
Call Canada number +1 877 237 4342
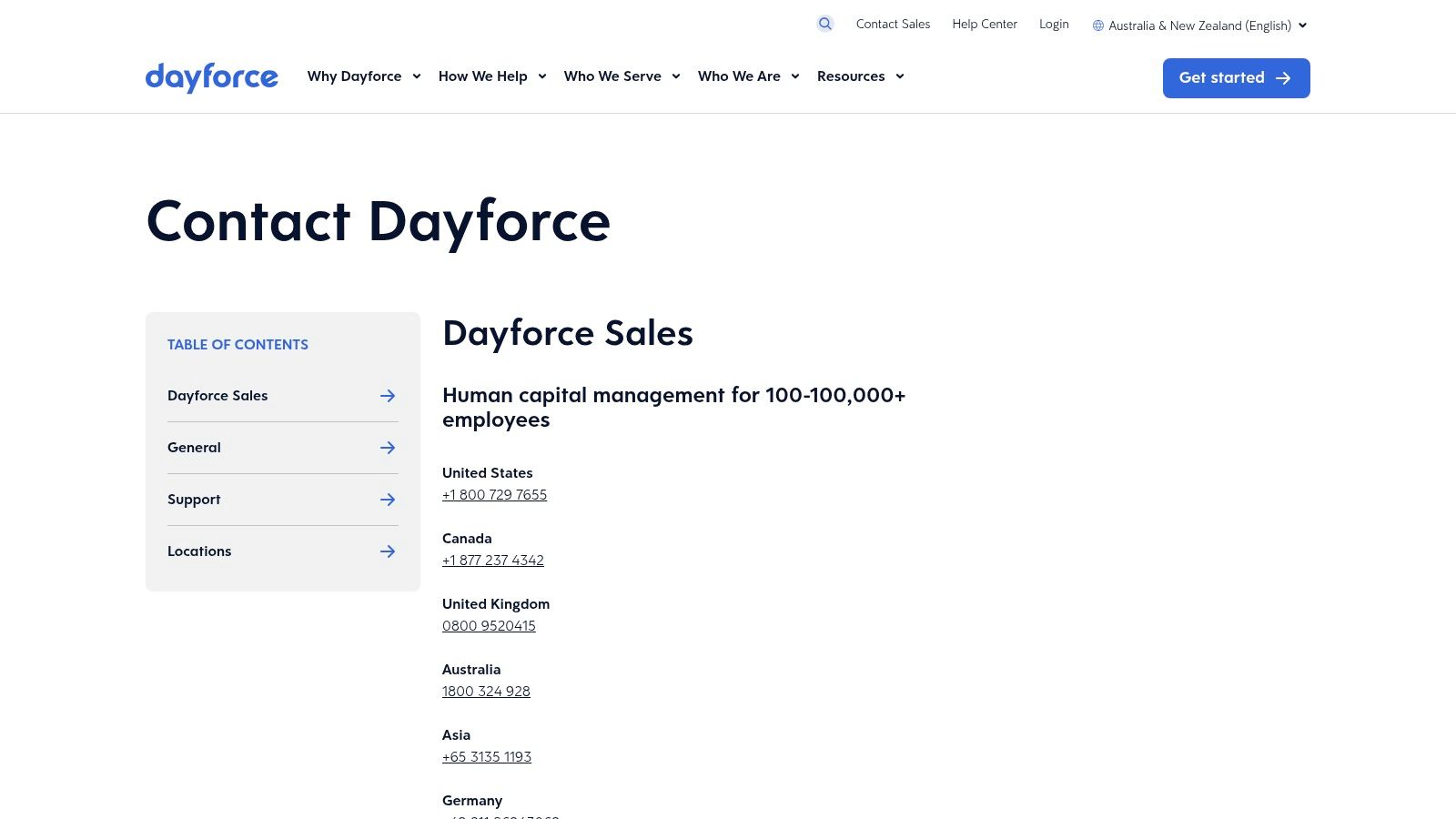pos(493,561)
